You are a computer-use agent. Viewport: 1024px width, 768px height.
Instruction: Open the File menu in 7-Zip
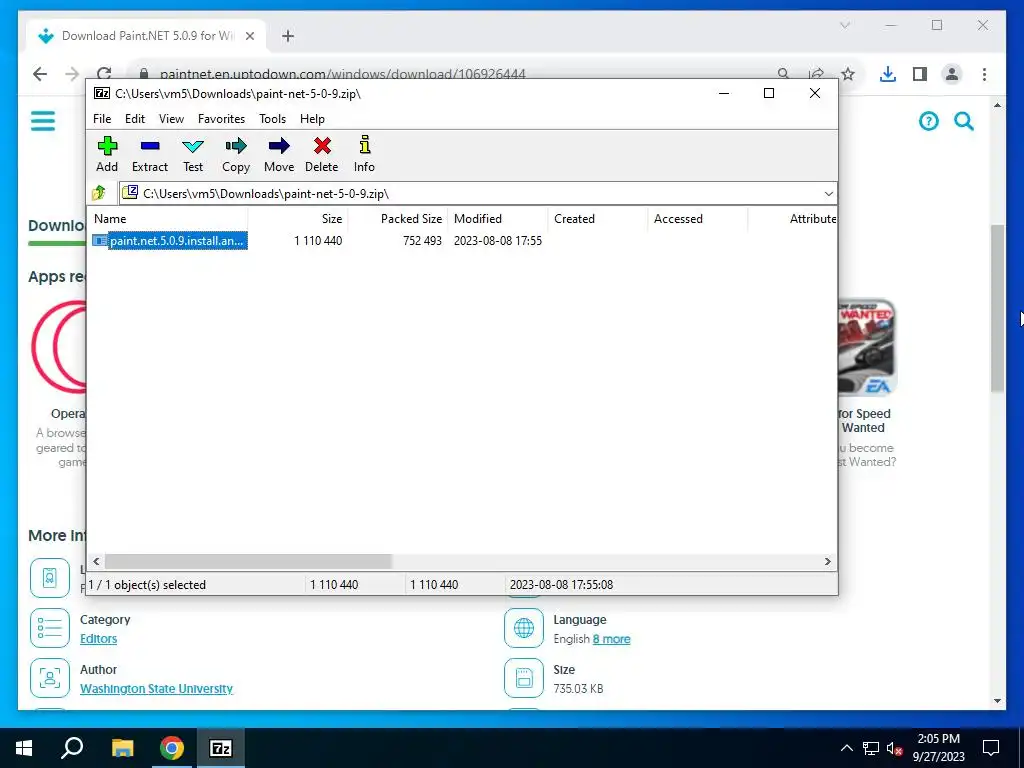102,119
